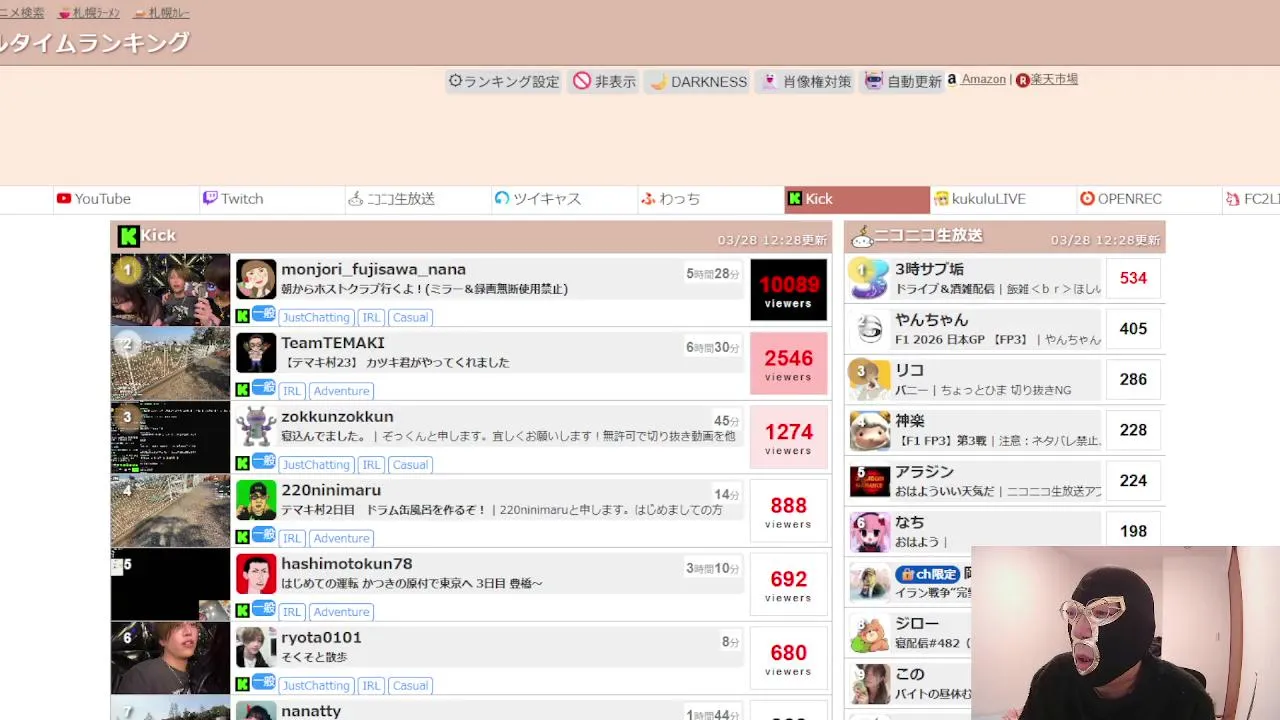
Task: Click ryota0101 avatar icon
Action: (x=256, y=648)
